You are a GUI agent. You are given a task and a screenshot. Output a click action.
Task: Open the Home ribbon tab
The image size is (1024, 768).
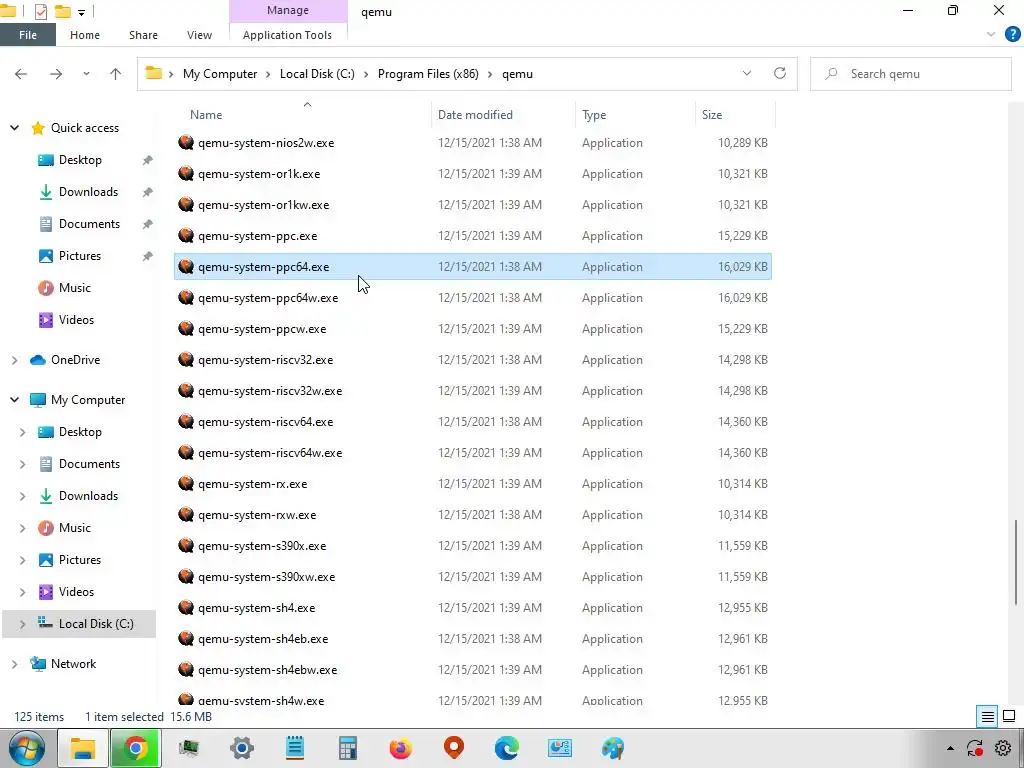click(85, 35)
